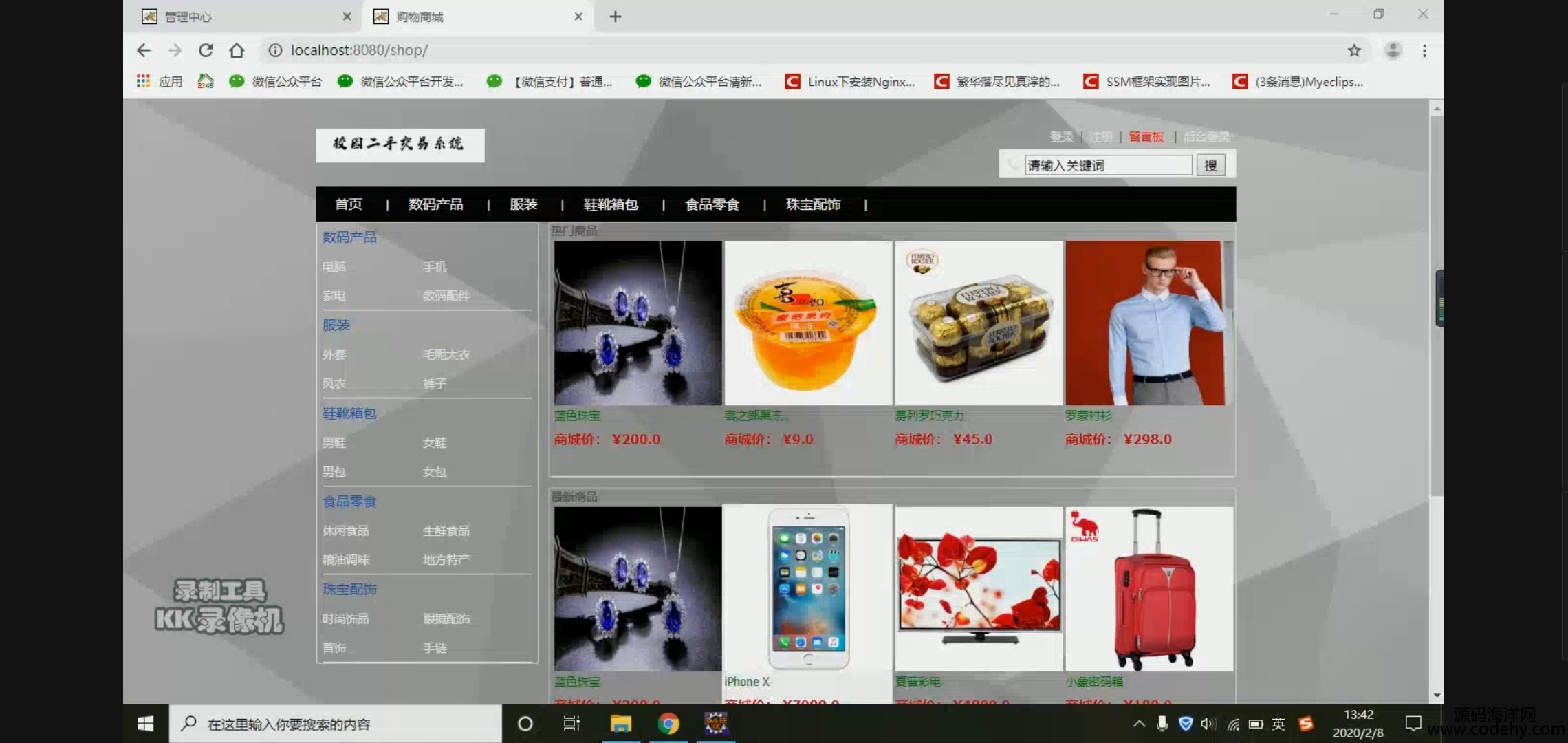The width and height of the screenshot is (1568, 743).
Task: Select 服装 in the navigation bar
Action: (x=523, y=204)
